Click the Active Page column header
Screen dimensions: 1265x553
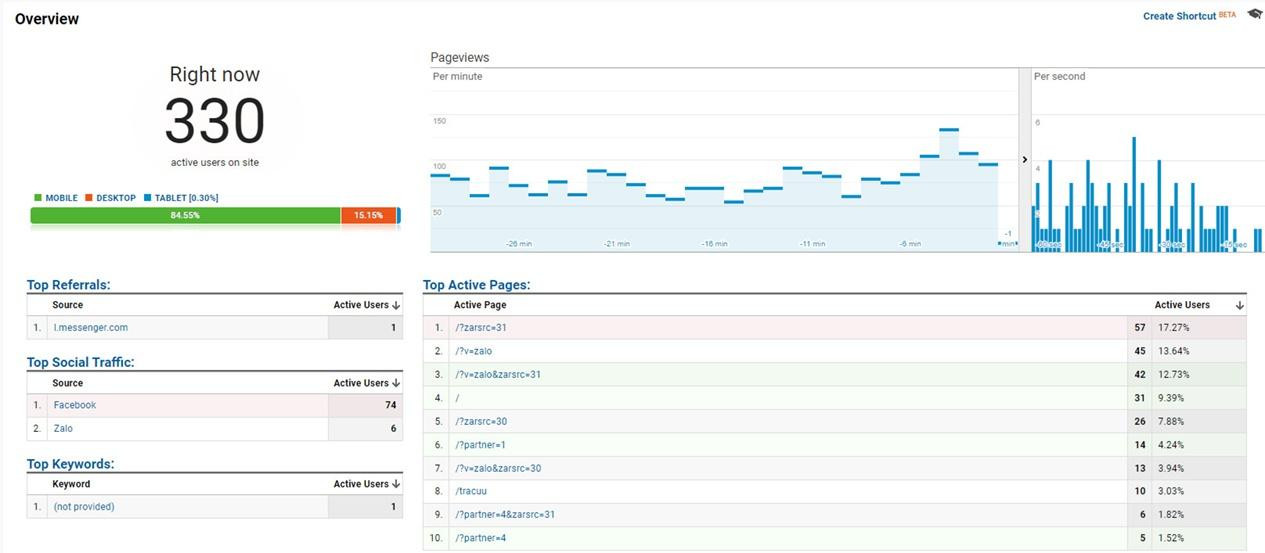coord(480,305)
